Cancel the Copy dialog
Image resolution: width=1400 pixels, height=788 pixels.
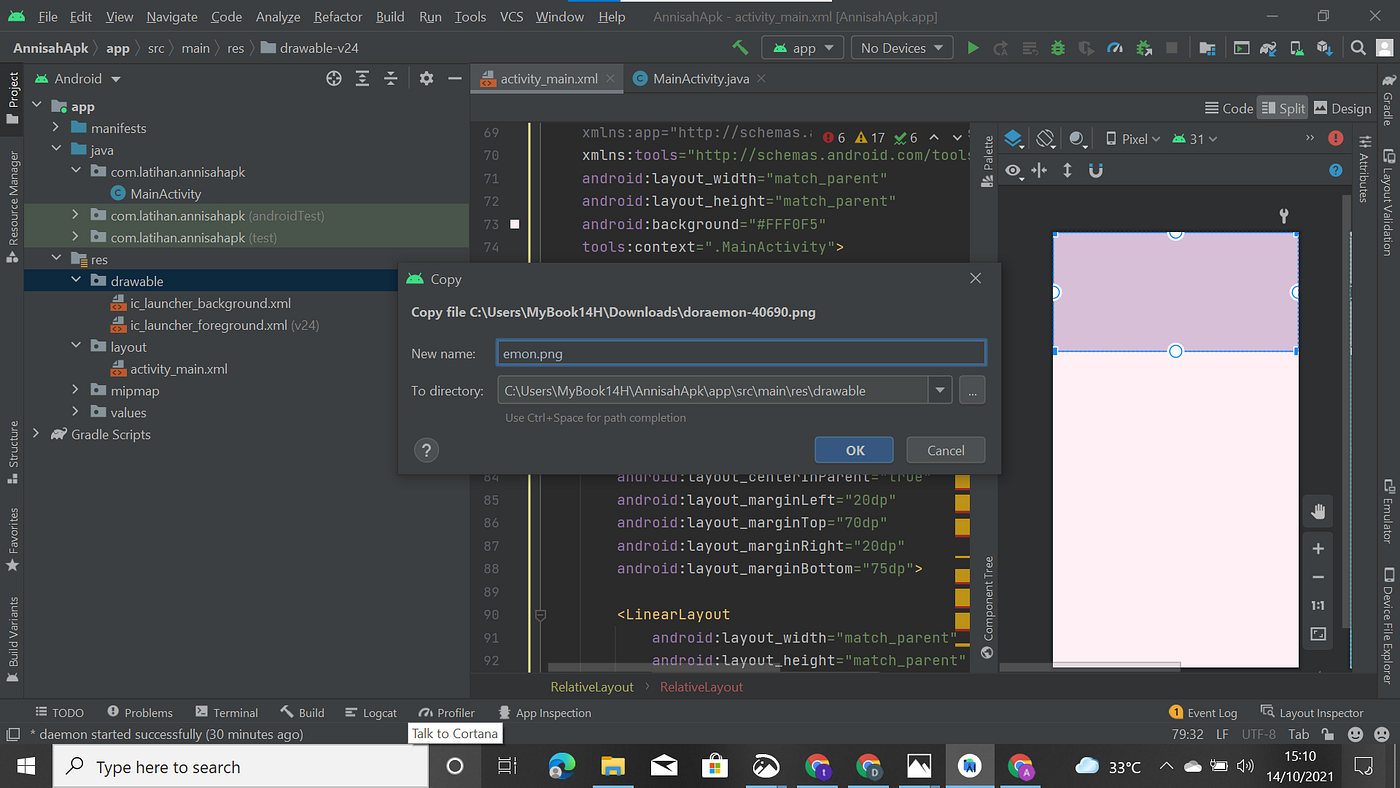click(x=945, y=449)
